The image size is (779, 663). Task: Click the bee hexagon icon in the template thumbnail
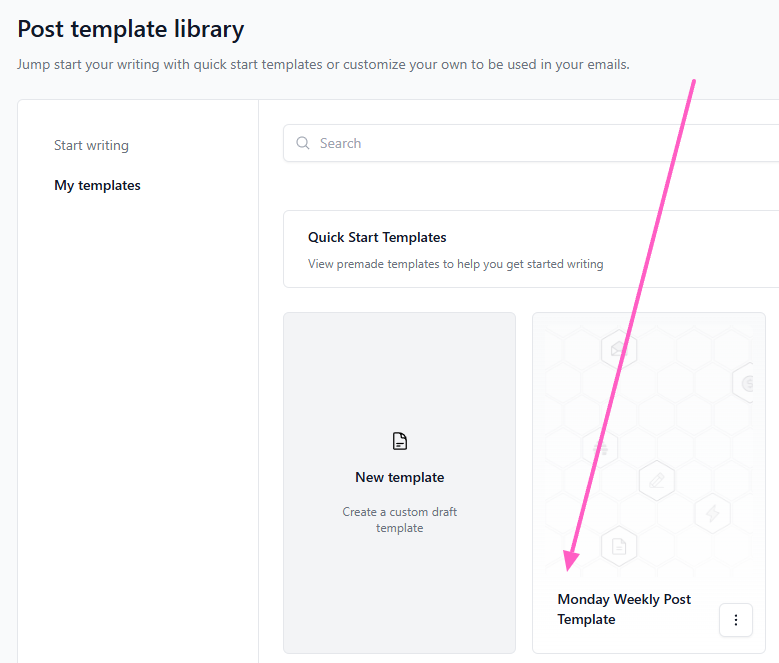600,448
